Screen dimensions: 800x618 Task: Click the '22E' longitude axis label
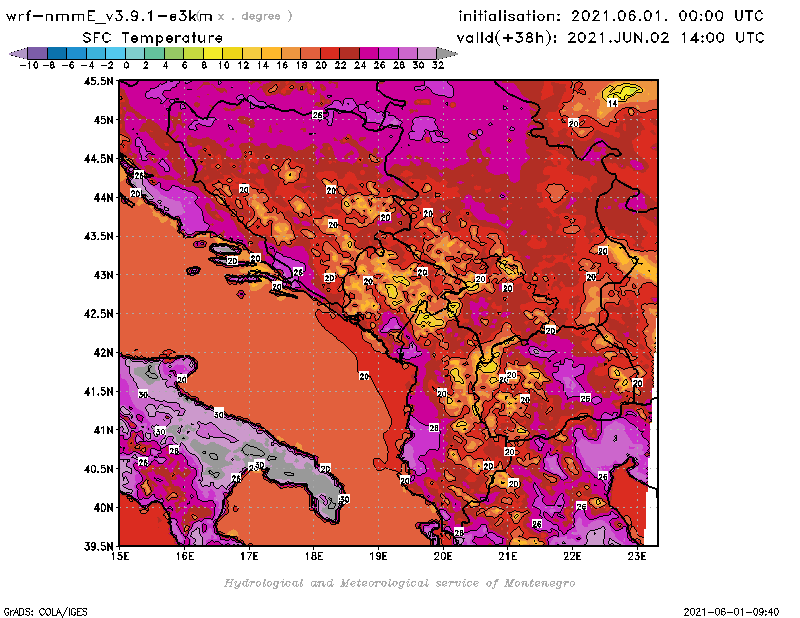click(572, 556)
